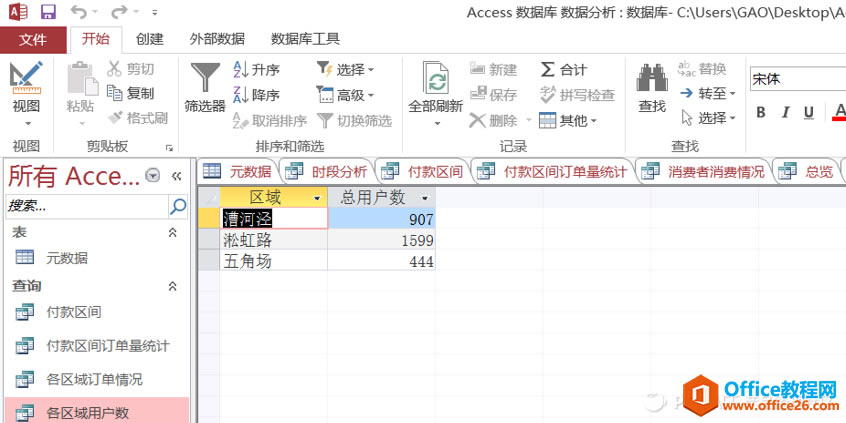Click the 粘贴 clipboard icon
The height and width of the screenshot is (423, 846).
pyautogui.click(x=81, y=79)
